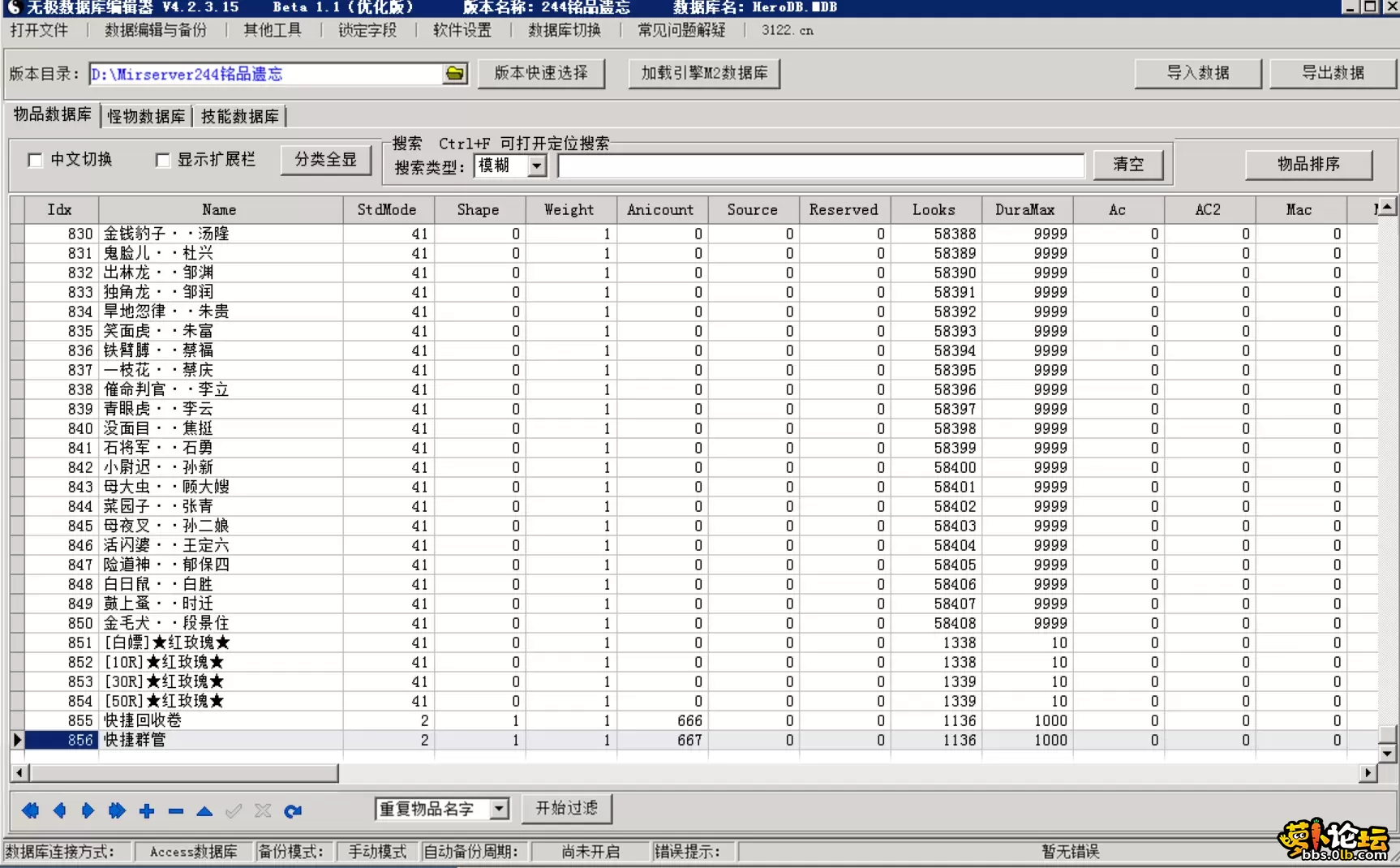Image resolution: width=1400 pixels, height=868 pixels.
Task: Open 数据编辑与备份 menu
Action: point(155,30)
